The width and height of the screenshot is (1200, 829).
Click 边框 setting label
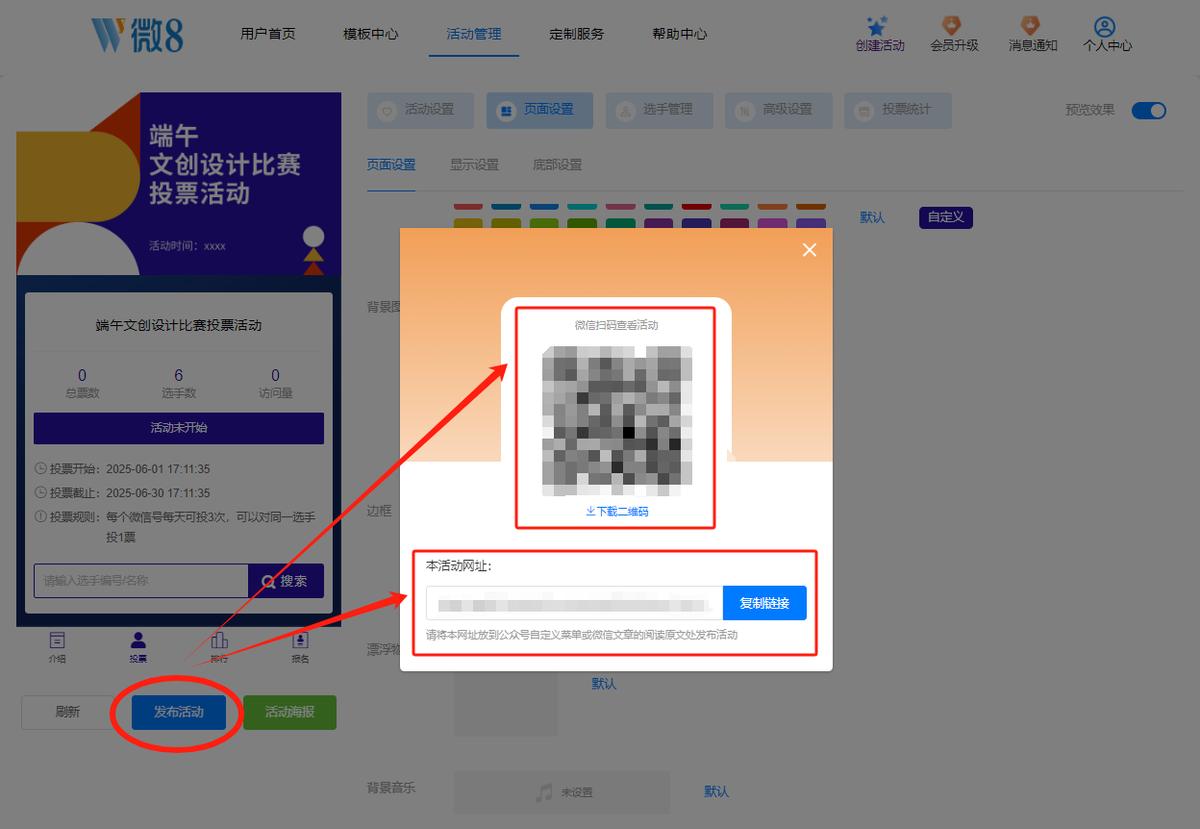[380, 510]
